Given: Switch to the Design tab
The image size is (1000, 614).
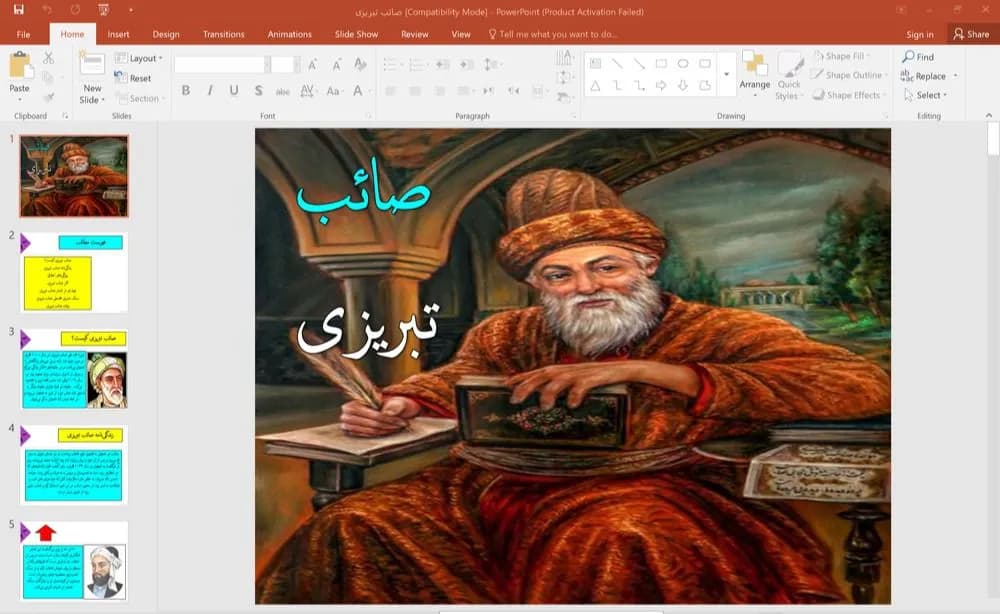Looking at the screenshot, I should click(166, 34).
